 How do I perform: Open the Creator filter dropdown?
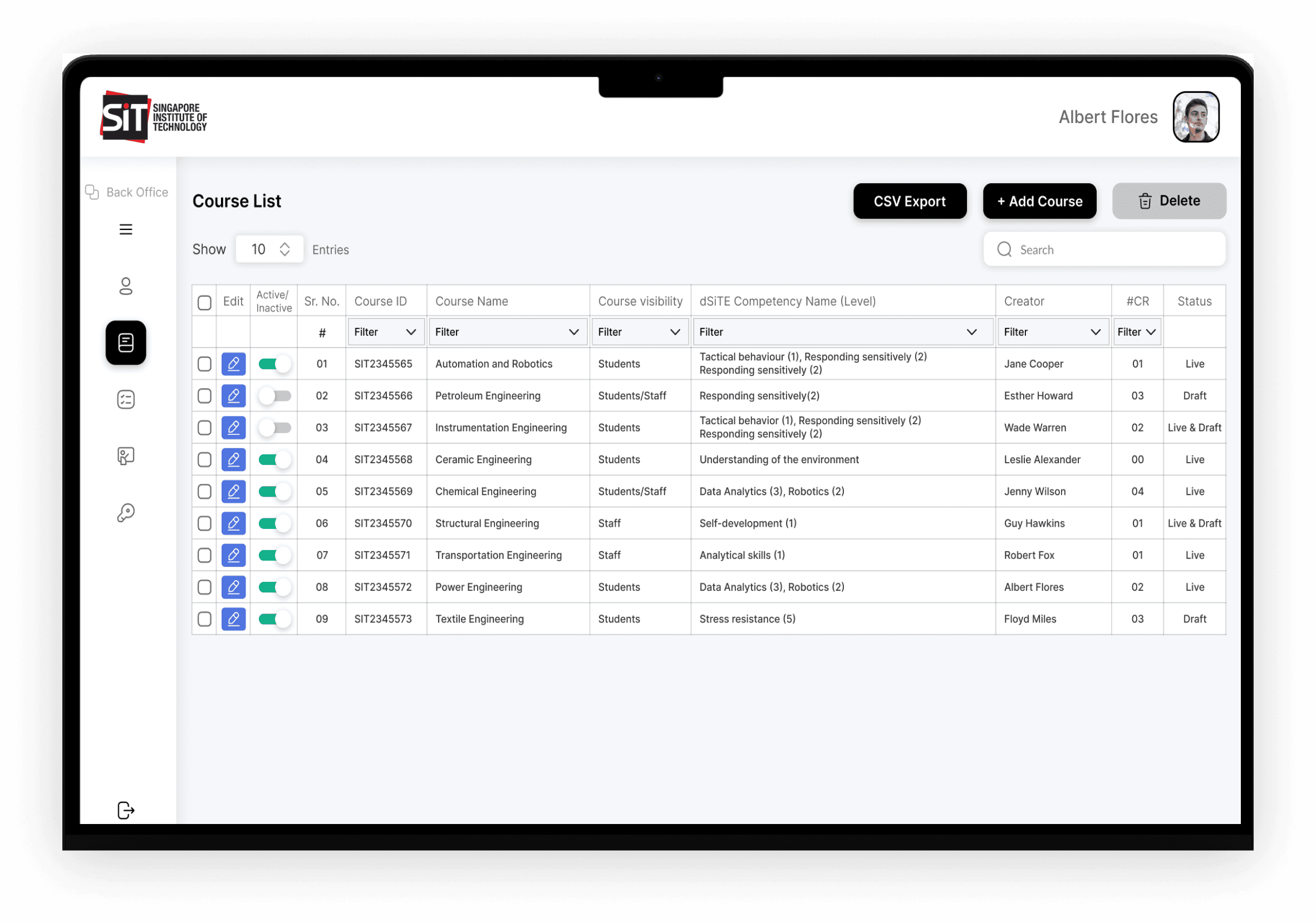(x=1052, y=332)
